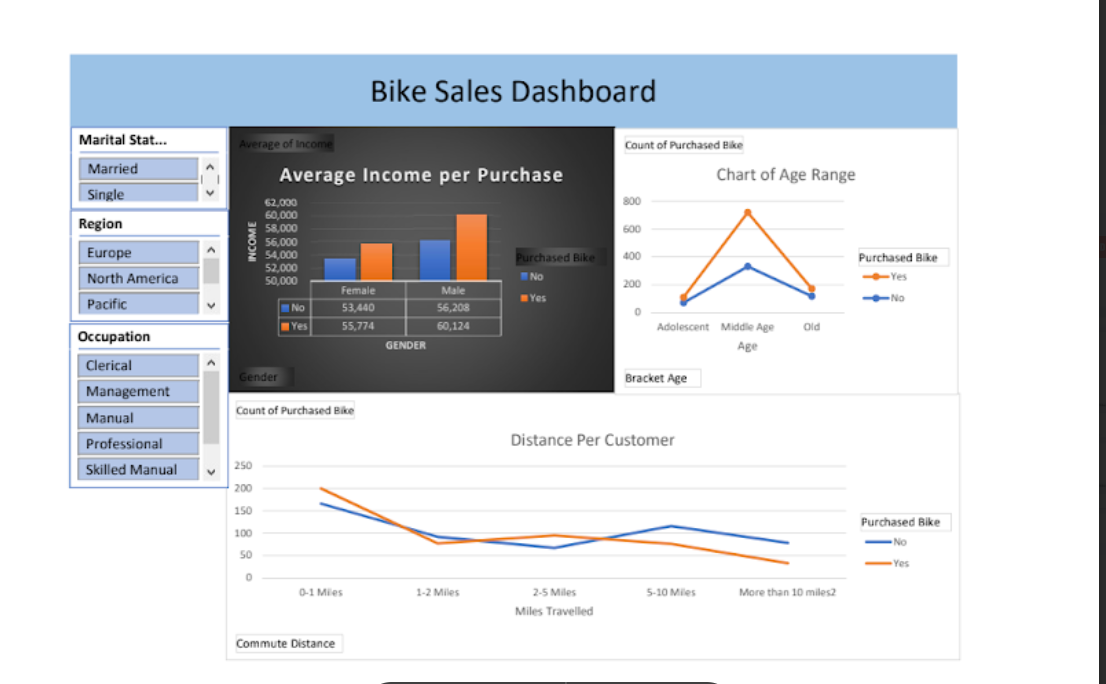Select the Bike Sales Dashboard title banner
The height and width of the screenshot is (684, 1106).
(x=513, y=91)
